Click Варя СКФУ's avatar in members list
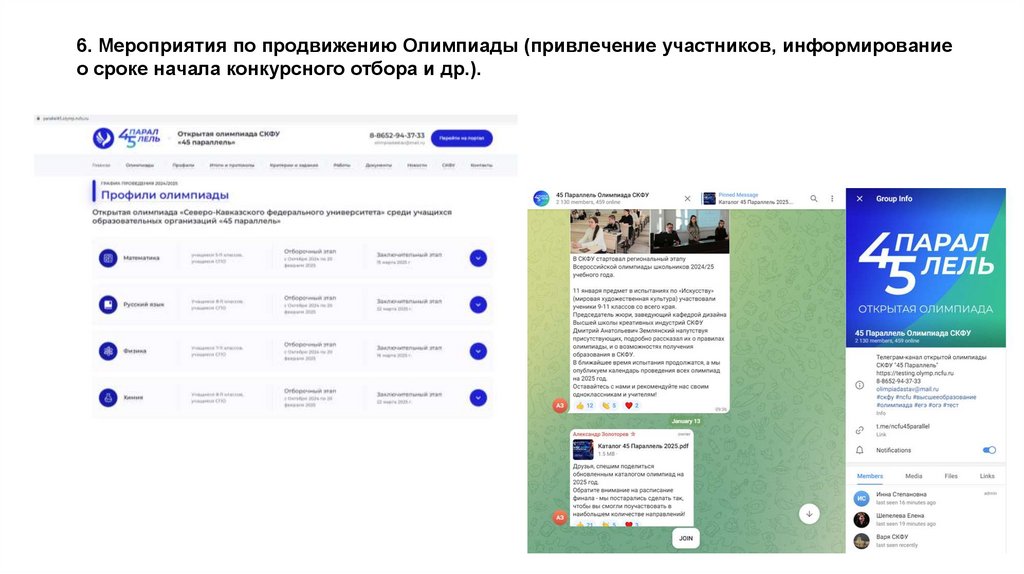Viewport: 1024px width, 574px height. pyautogui.click(x=861, y=540)
